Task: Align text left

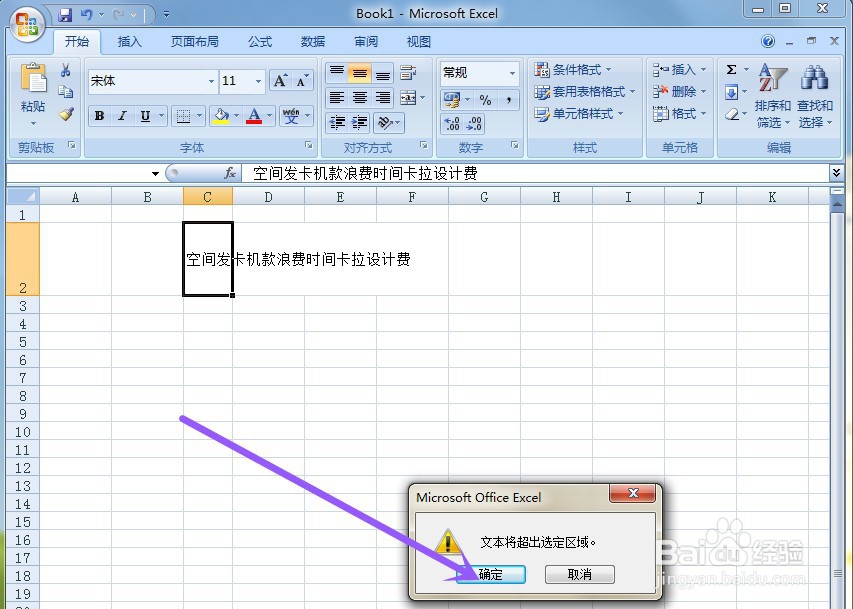Action: [337, 97]
